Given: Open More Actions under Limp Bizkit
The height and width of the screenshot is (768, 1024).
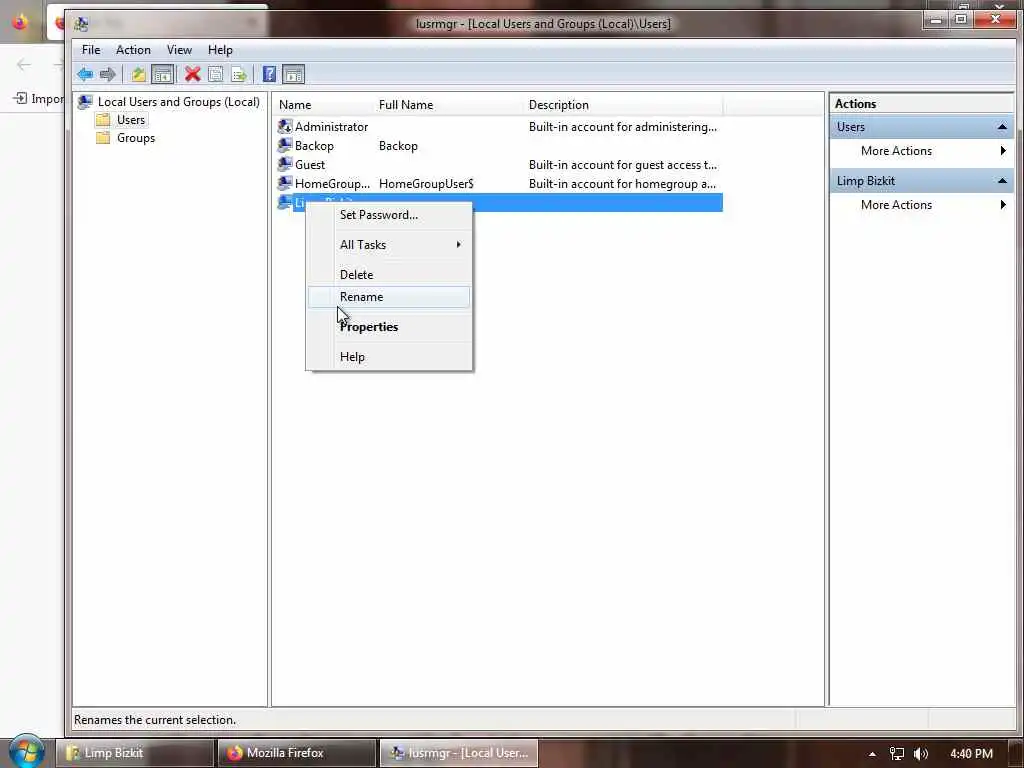Looking at the screenshot, I should click(x=921, y=204).
